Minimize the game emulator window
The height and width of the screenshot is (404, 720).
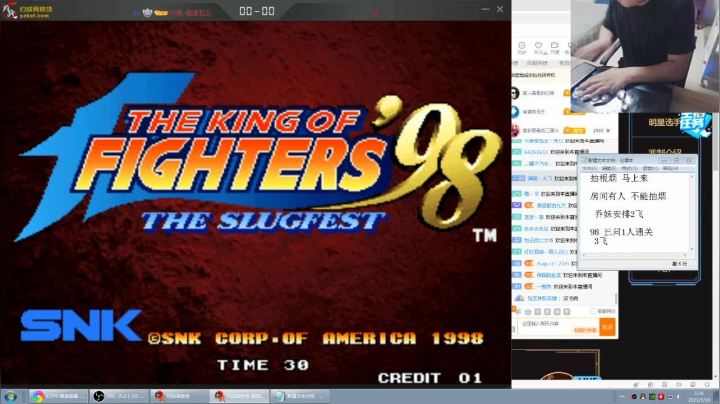tap(485, 9)
